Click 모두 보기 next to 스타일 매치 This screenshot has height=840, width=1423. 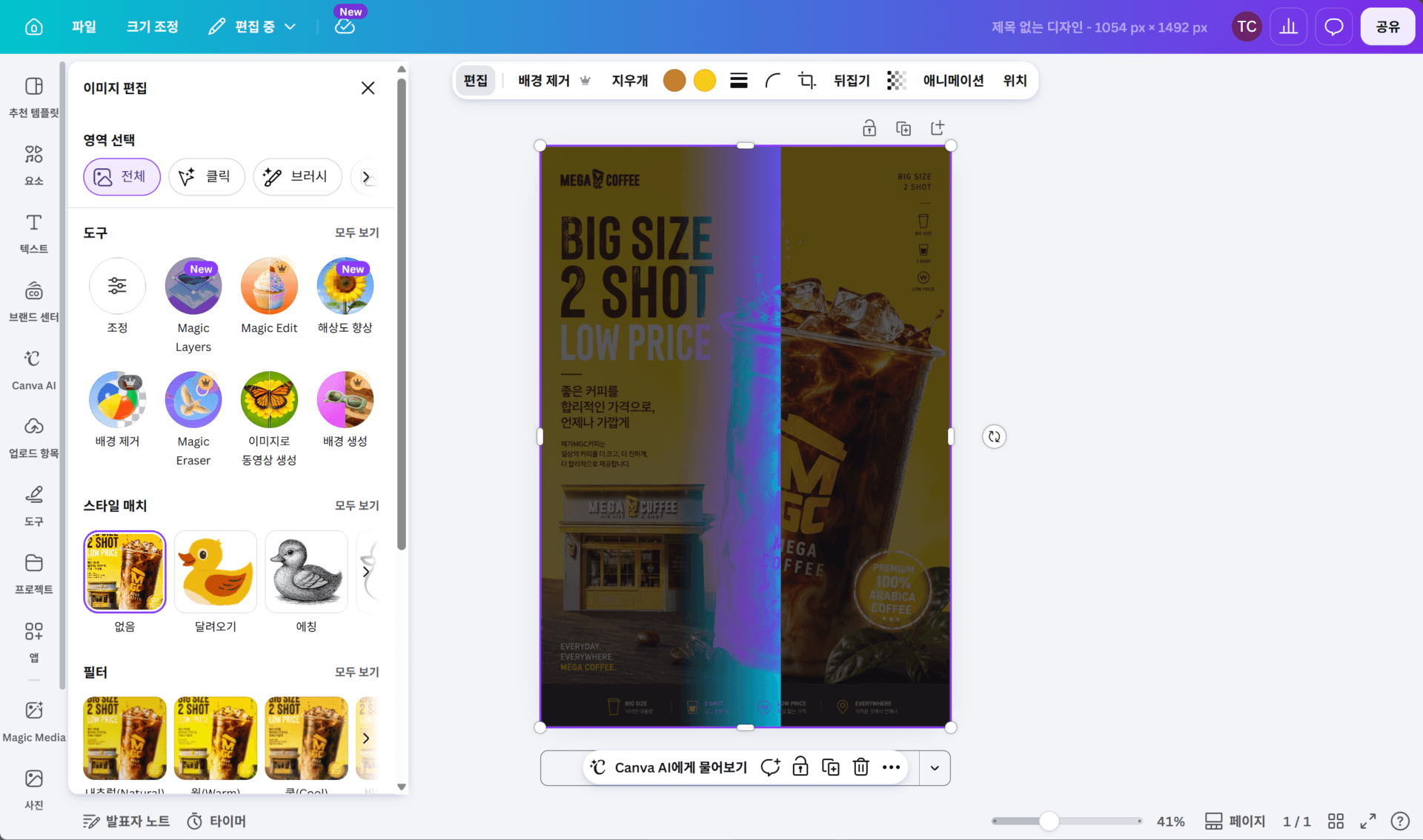356,505
